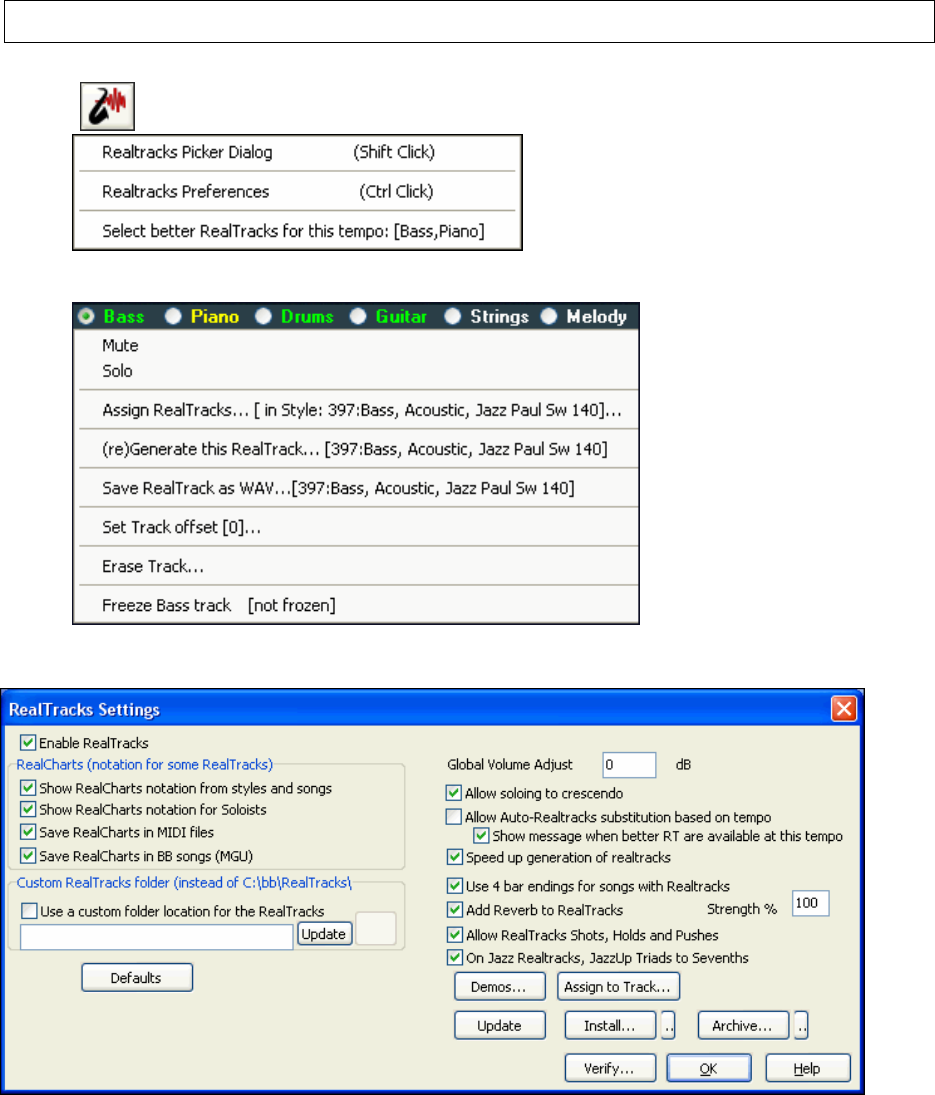The width and height of the screenshot is (935, 1095).
Task: Click small '..' button next to Archive
Action: click(x=801, y=1025)
